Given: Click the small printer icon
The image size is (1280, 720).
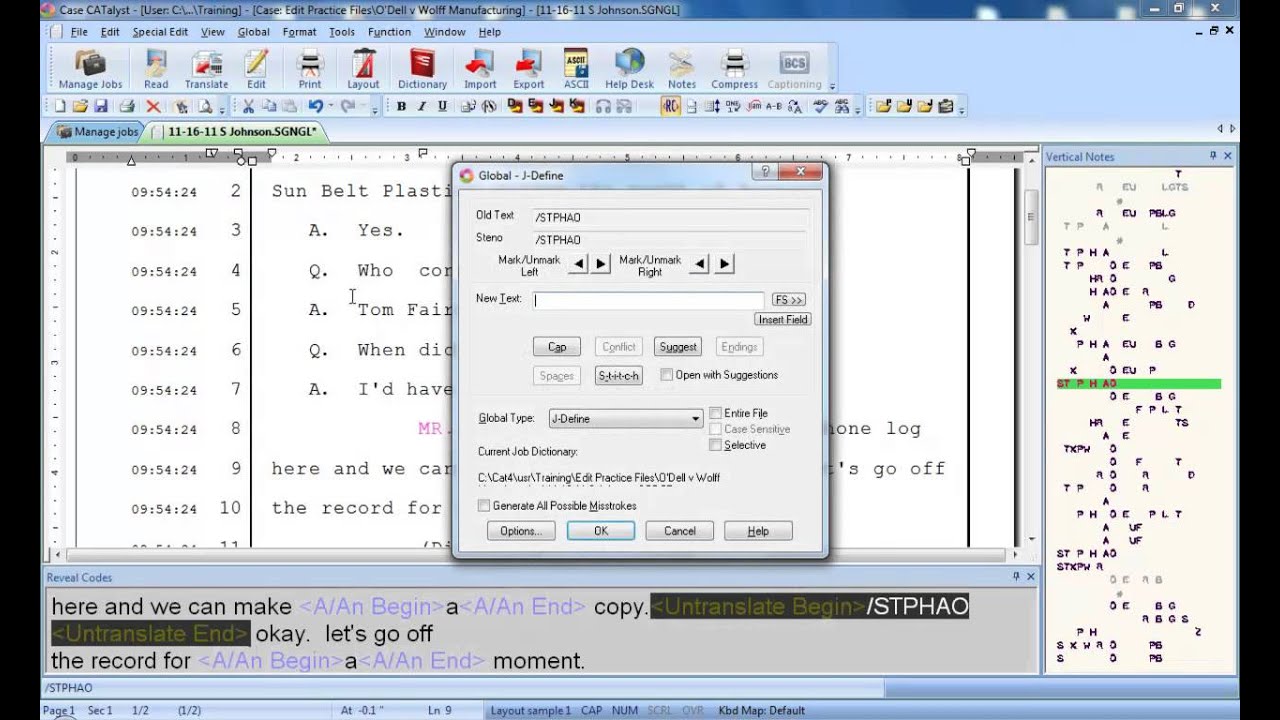Looking at the screenshot, I should coord(127,106).
